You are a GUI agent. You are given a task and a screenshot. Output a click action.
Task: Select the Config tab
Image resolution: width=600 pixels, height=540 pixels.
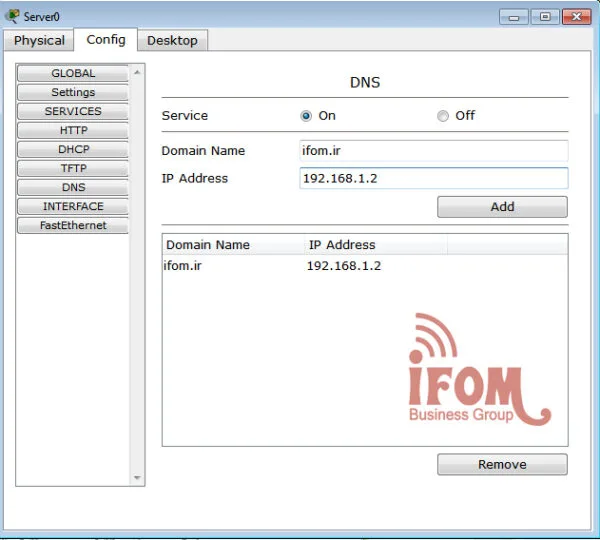point(106,39)
